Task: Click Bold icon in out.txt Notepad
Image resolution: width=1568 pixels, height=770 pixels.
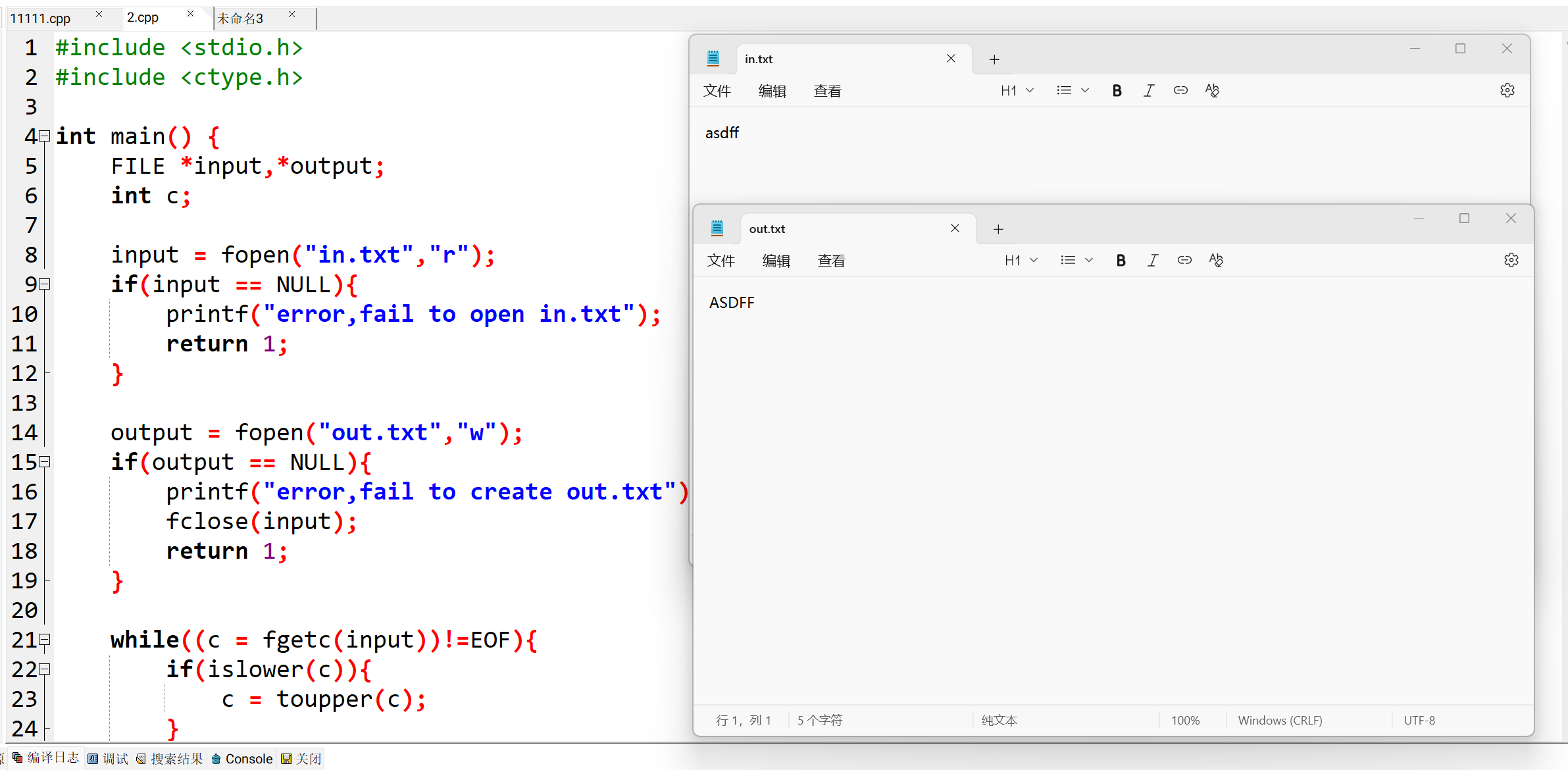Action: coord(1121,261)
